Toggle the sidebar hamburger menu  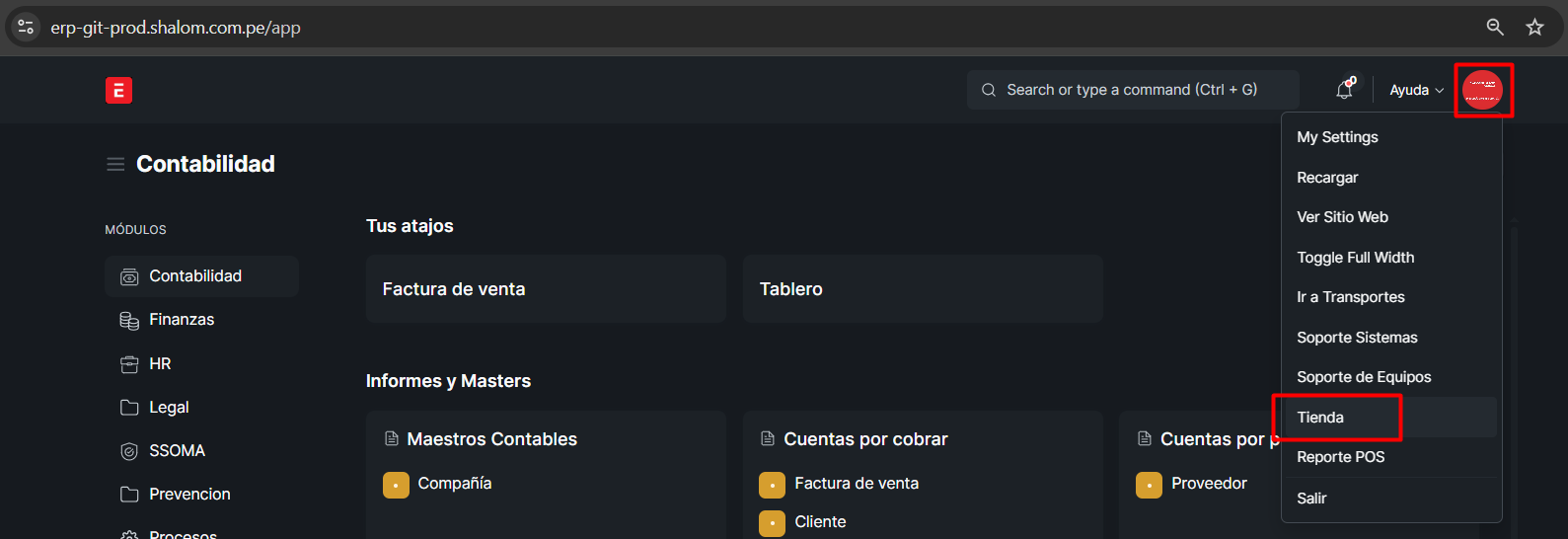point(115,164)
